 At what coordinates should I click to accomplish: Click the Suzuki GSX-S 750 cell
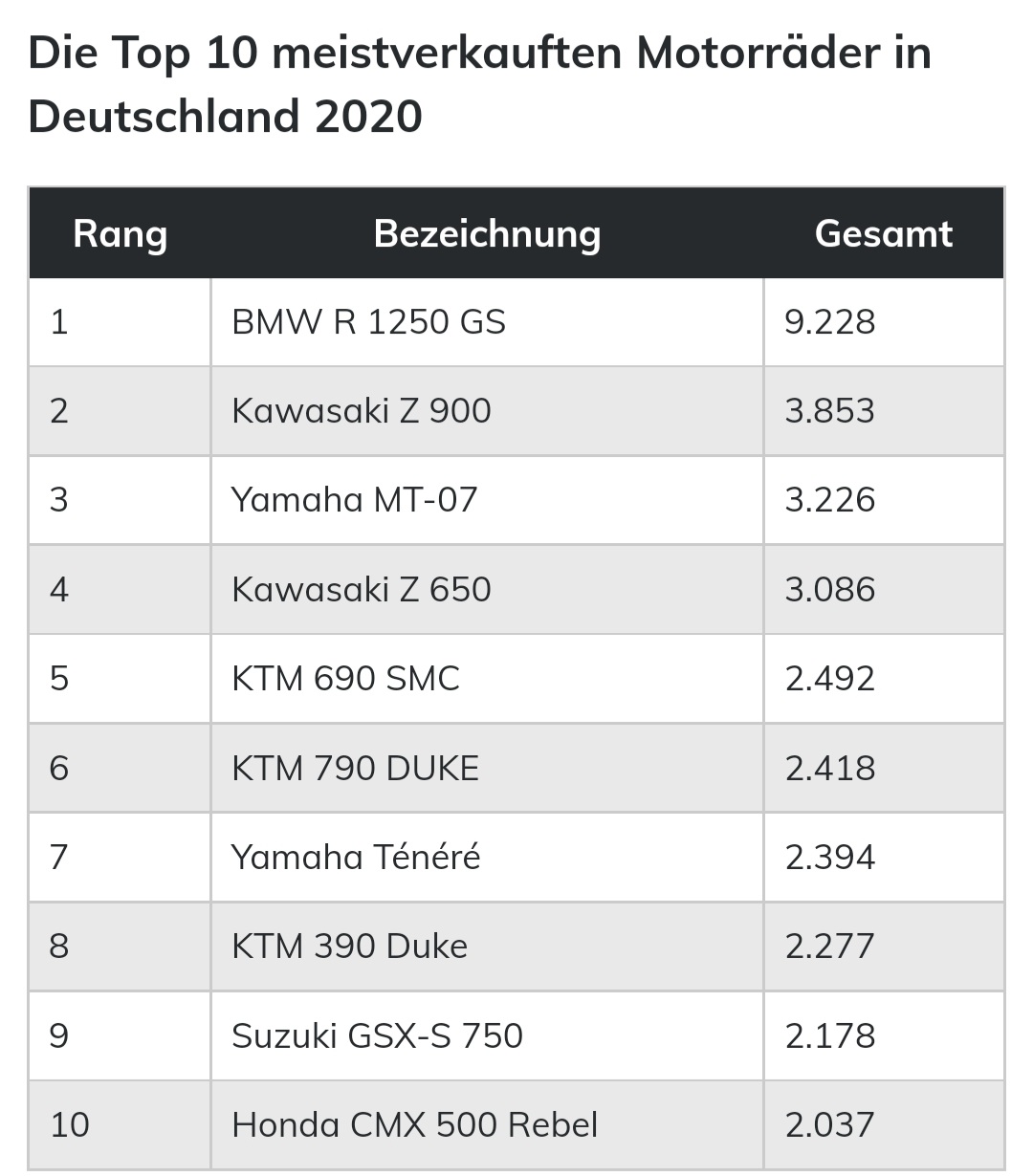377,1035
